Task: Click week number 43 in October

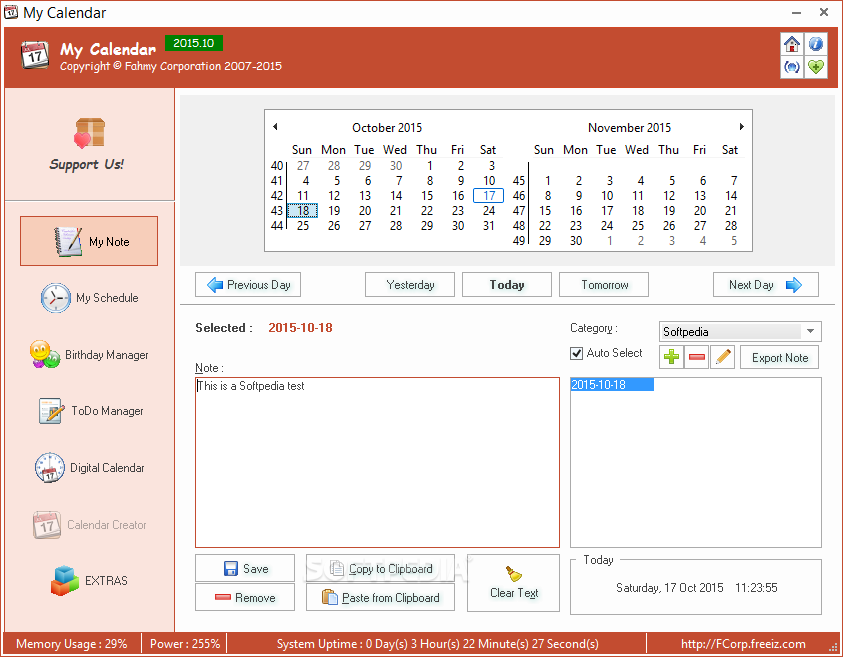Action: 276,211
